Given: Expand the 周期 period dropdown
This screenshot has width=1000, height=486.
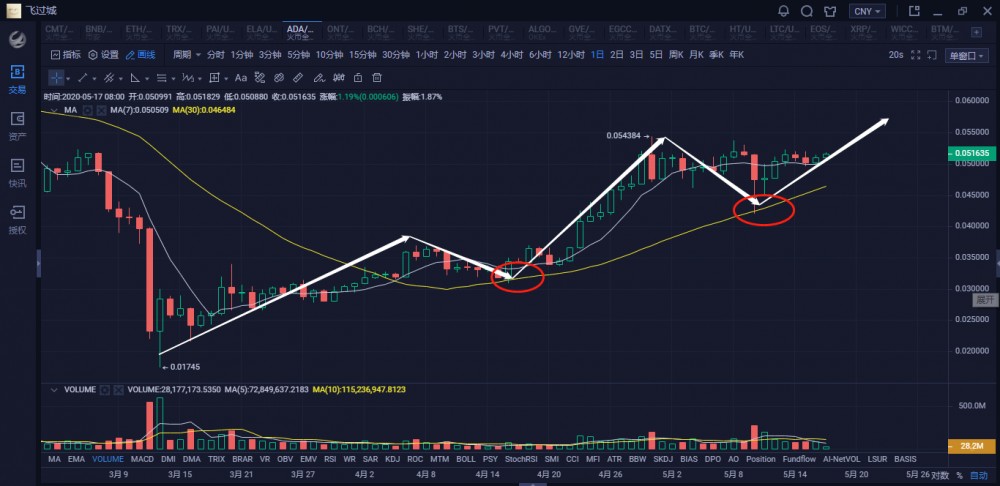Looking at the screenshot, I should click(185, 54).
